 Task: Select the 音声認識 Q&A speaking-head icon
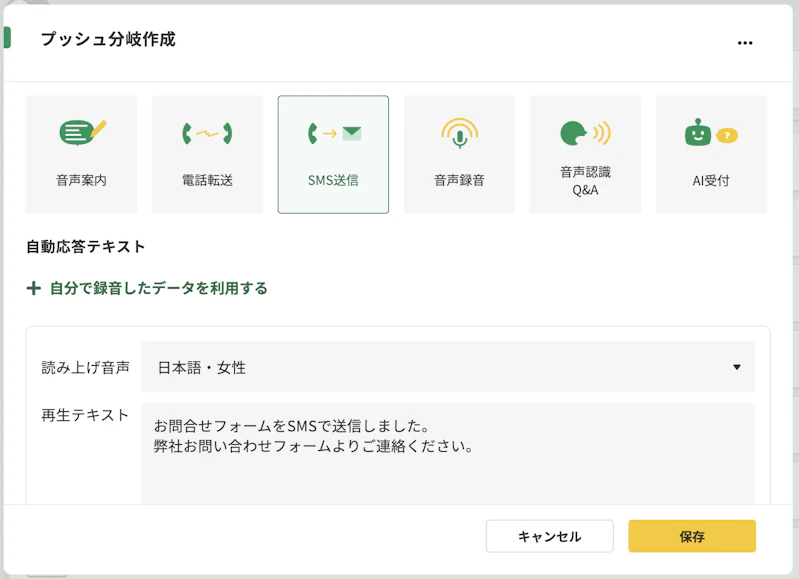click(585, 133)
